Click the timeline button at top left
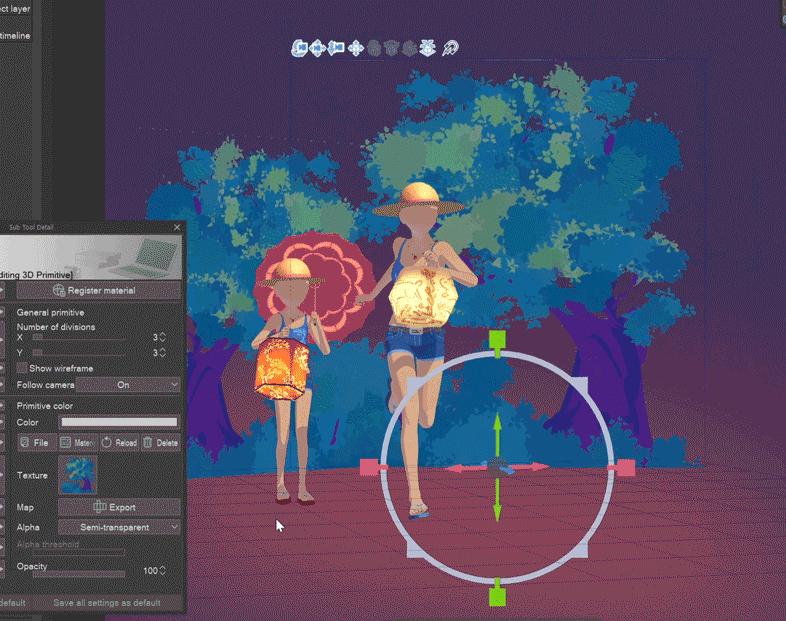 16,36
